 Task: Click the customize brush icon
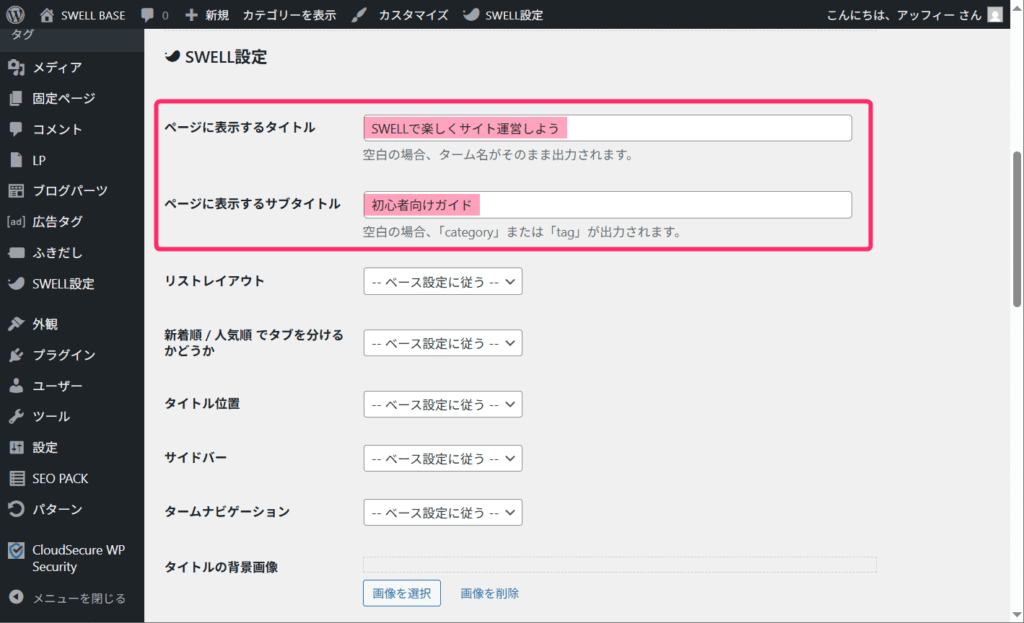click(359, 14)
